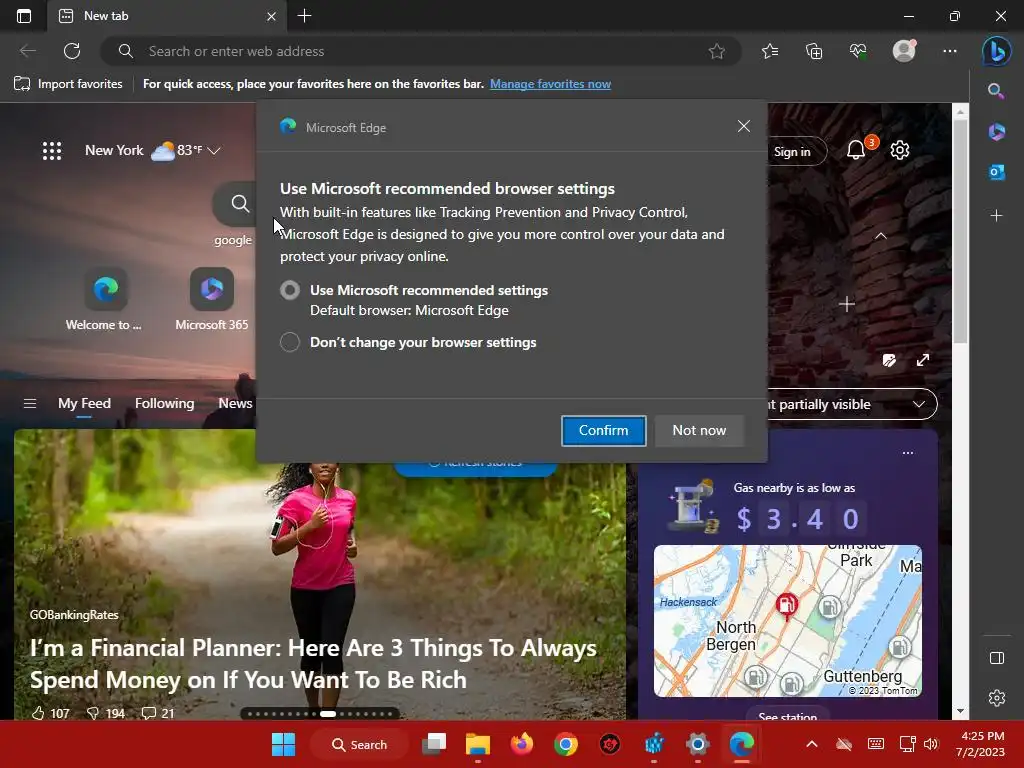
Task: Launch Firefox from the taskbar
Action: [x=521, y=744]
